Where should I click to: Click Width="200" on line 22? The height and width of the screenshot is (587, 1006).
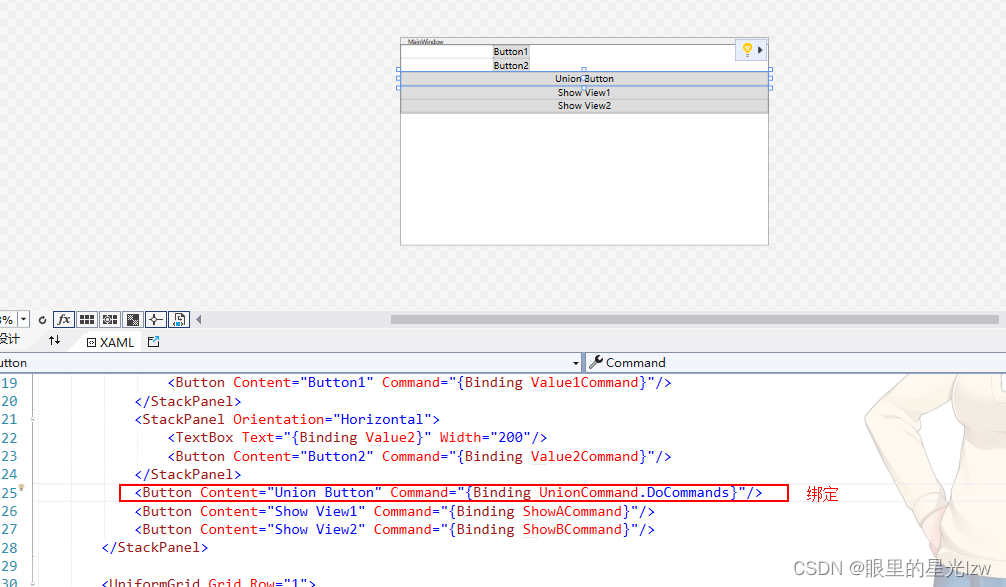[x=485, y=438]
